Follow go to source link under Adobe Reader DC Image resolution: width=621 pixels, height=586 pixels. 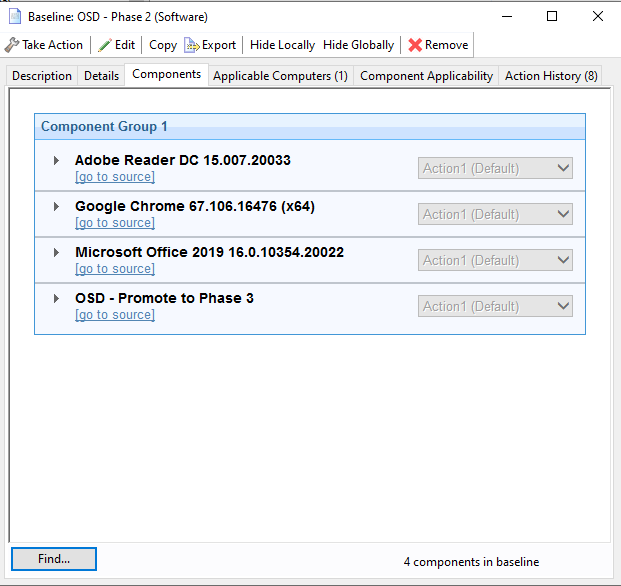(115, 177)
